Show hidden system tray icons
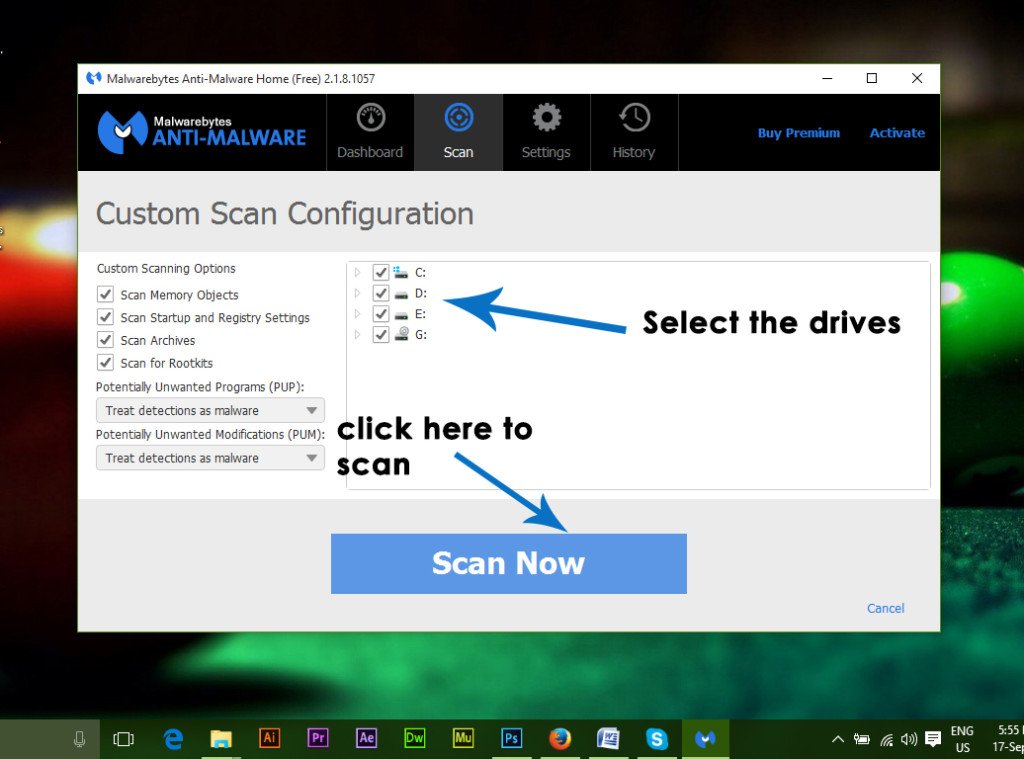1024x759 pixels. pos(838,739)
